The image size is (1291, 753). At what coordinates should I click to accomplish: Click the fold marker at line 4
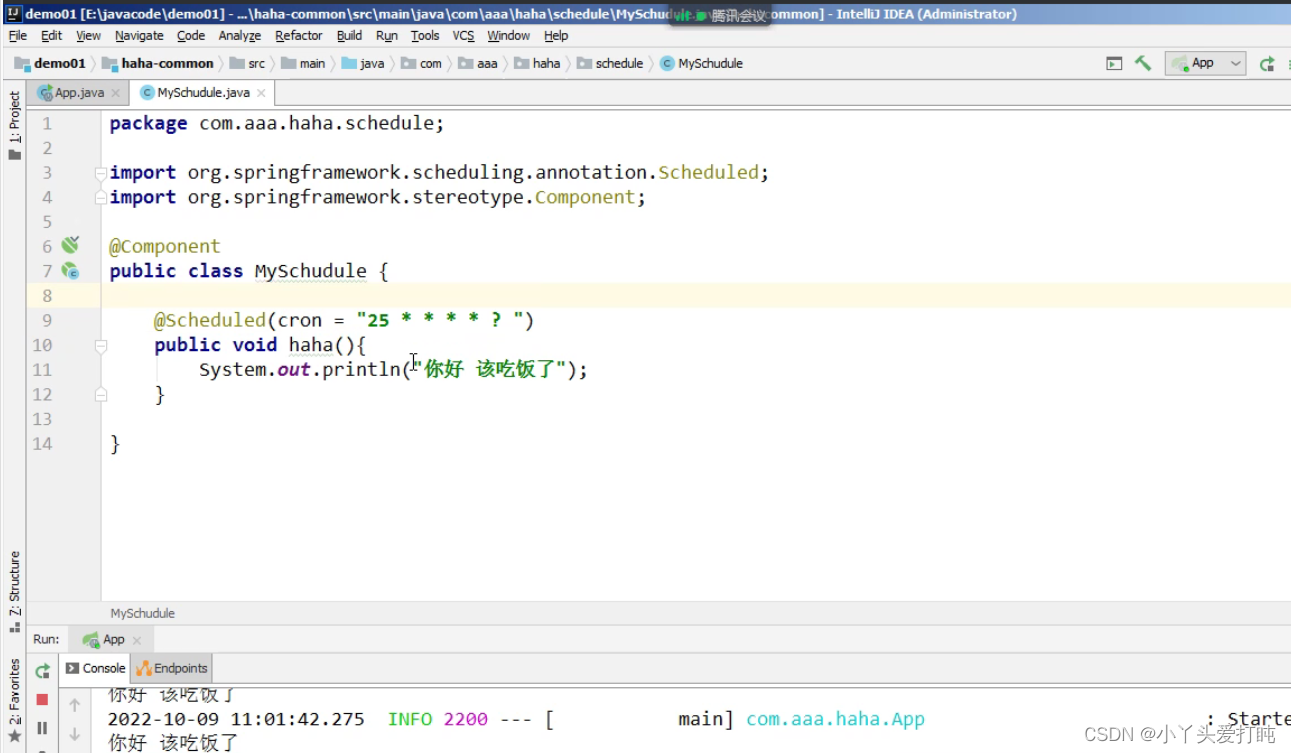pos(100,198)
